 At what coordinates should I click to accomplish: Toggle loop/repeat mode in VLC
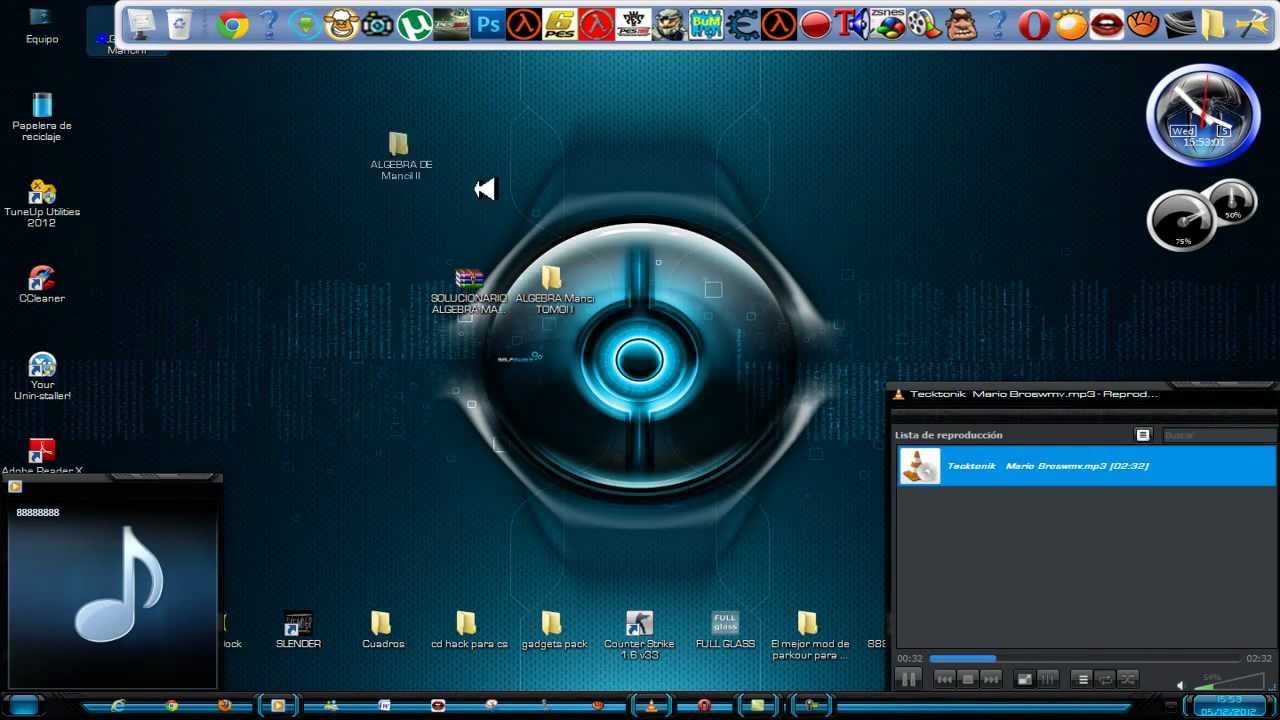point(1105,679)
